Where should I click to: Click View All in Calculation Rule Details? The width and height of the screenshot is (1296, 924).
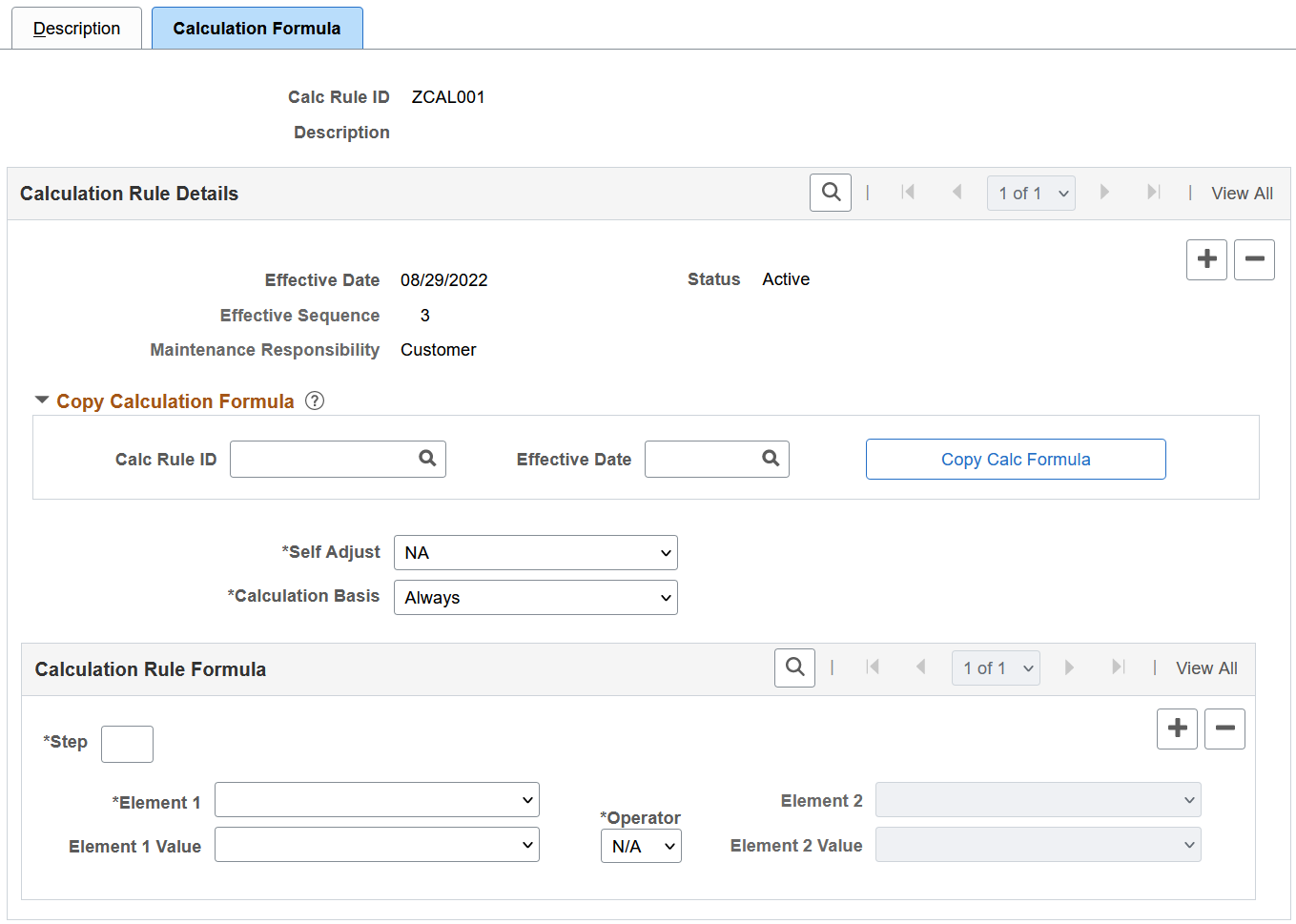[1242, 194]
